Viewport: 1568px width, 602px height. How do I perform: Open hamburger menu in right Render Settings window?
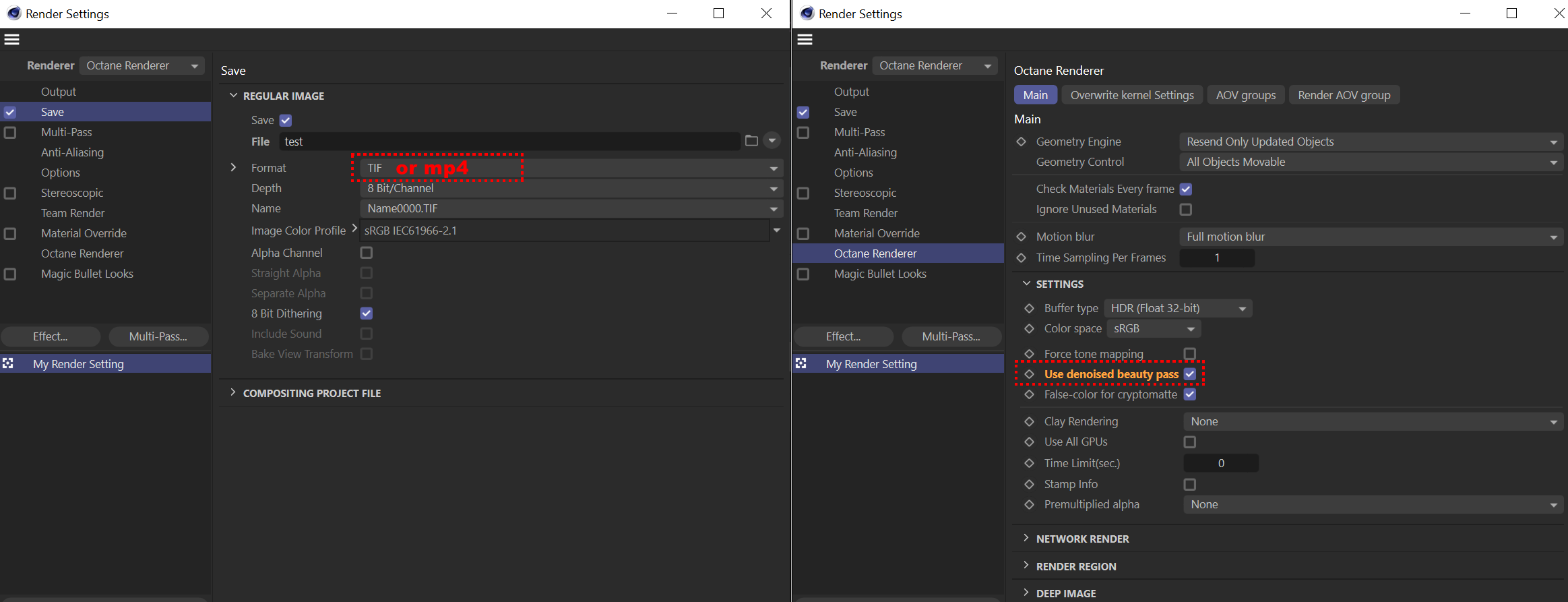pyautogui.click(x=805, y=40)
